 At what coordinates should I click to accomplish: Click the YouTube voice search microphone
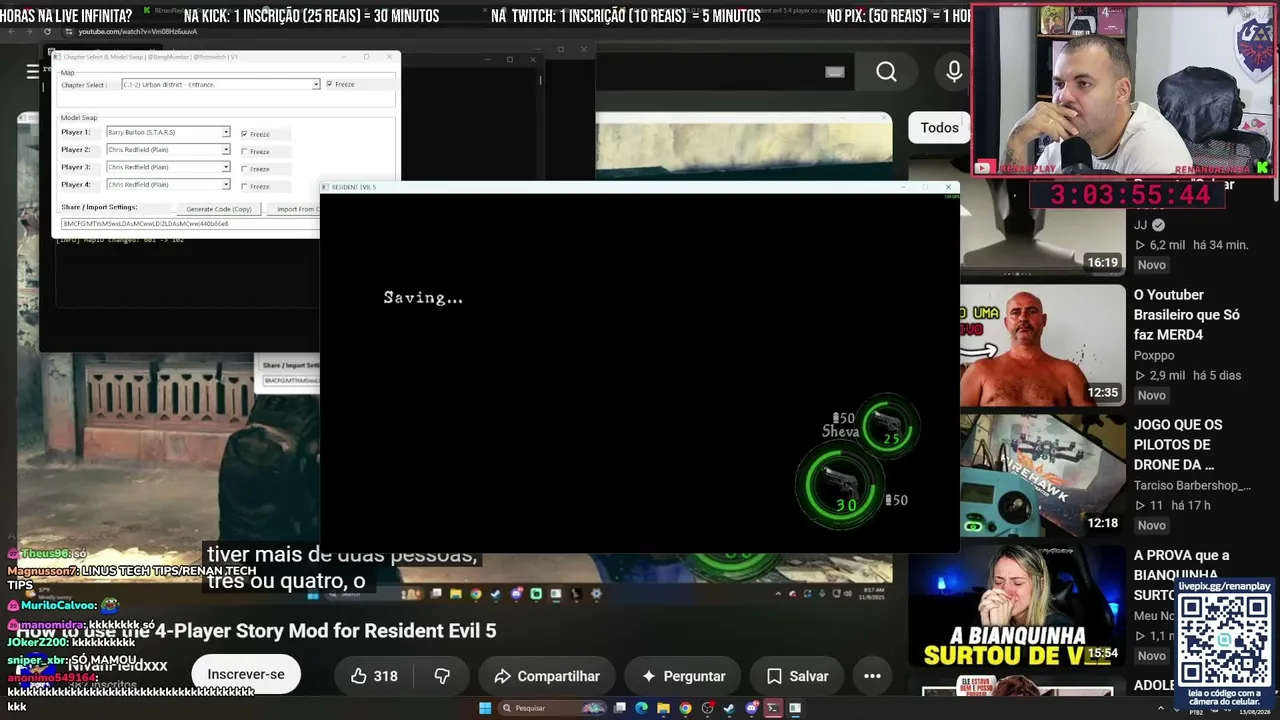[954, 72]
